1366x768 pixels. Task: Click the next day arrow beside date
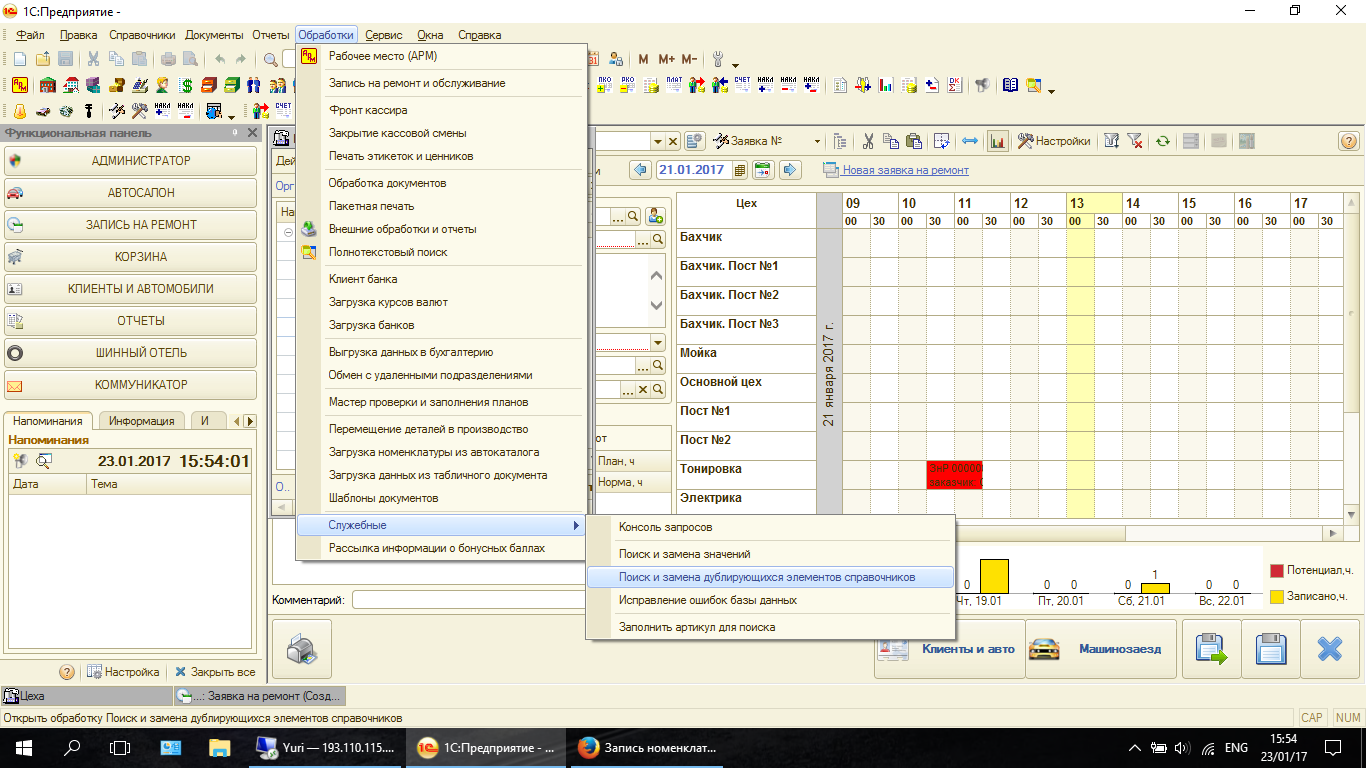click(x=790, y=170)
